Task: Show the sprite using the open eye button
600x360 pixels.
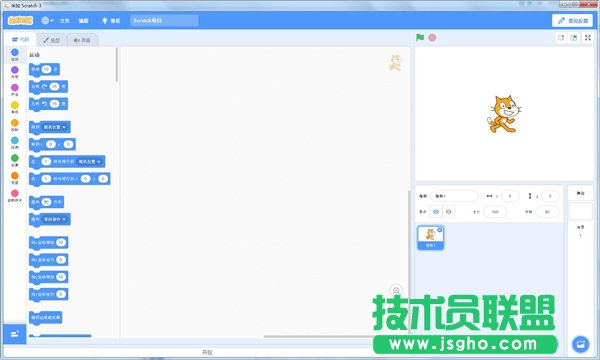Action: [436, 212]
